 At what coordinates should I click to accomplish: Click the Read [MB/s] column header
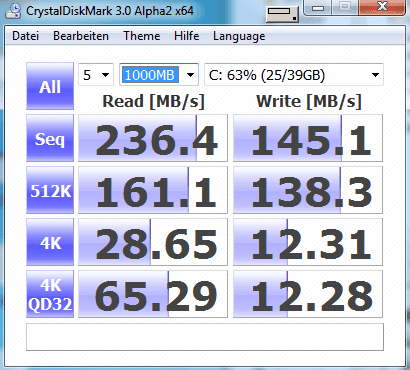pyautogui.click(x=153, y=101)
